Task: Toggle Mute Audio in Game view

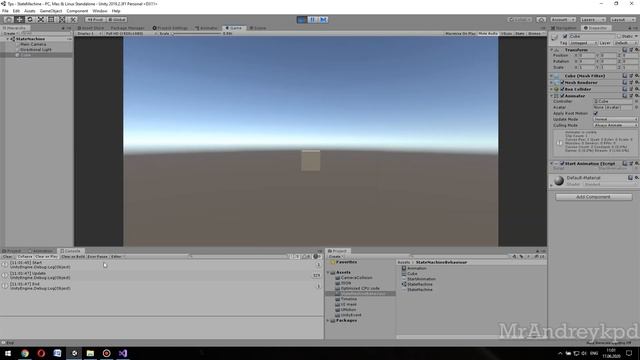Action: click(488, 33)
